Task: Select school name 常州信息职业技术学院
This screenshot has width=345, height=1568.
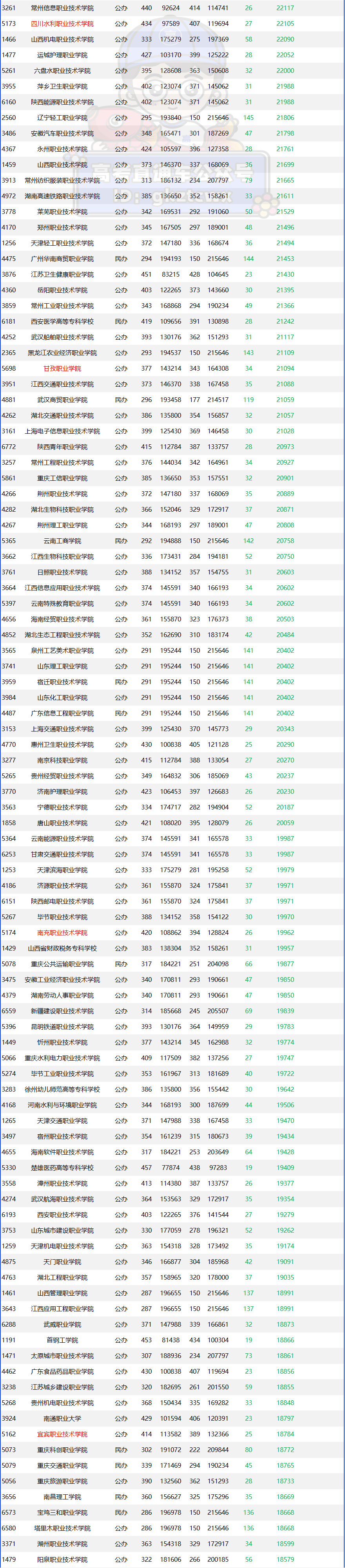Action: tap(62, 8)
